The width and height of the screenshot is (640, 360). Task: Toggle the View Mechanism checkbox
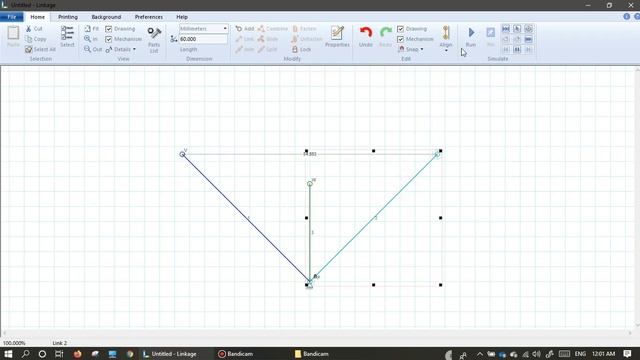point(109,39)
